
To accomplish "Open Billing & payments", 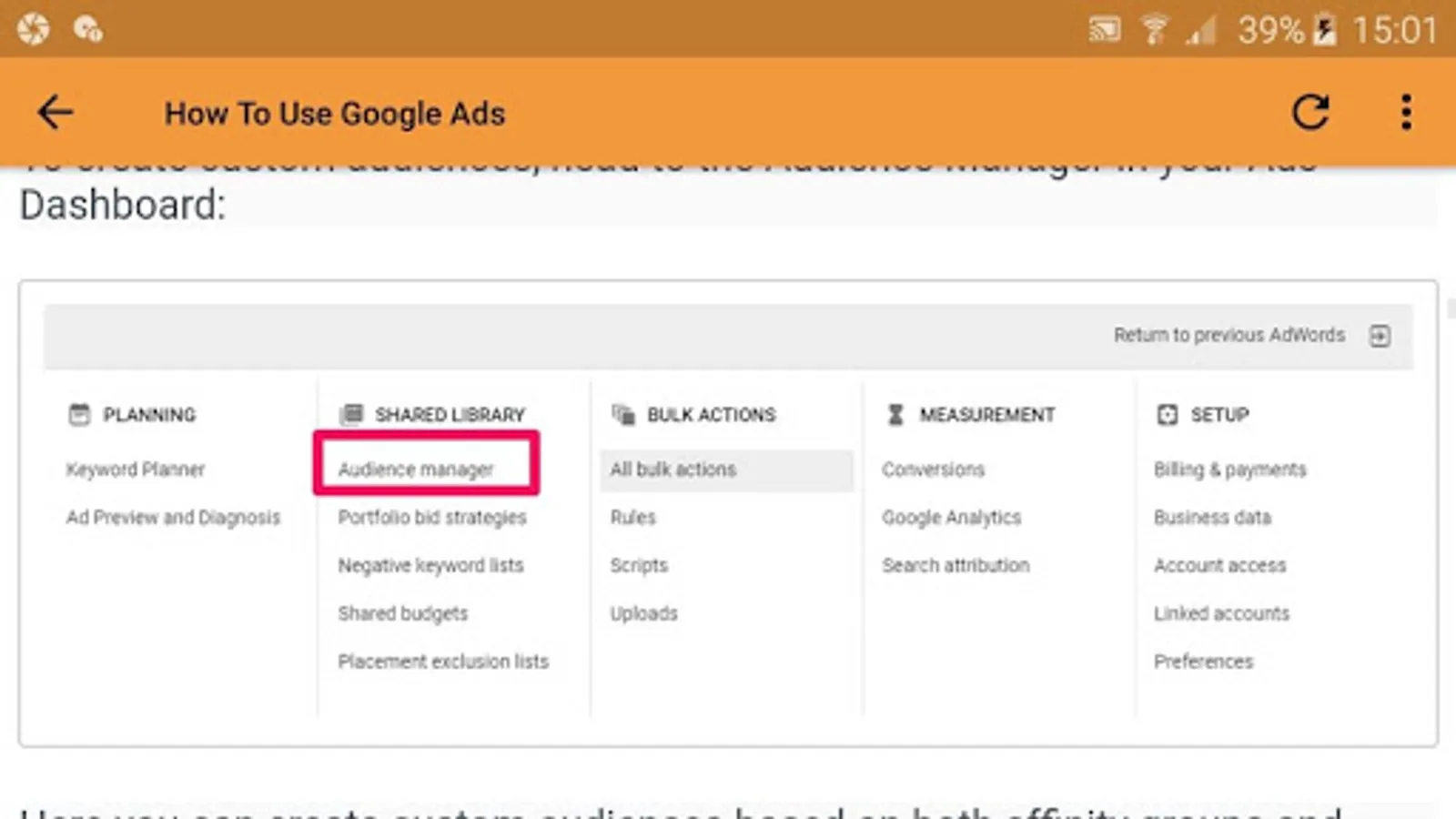I will point(1229,470).
